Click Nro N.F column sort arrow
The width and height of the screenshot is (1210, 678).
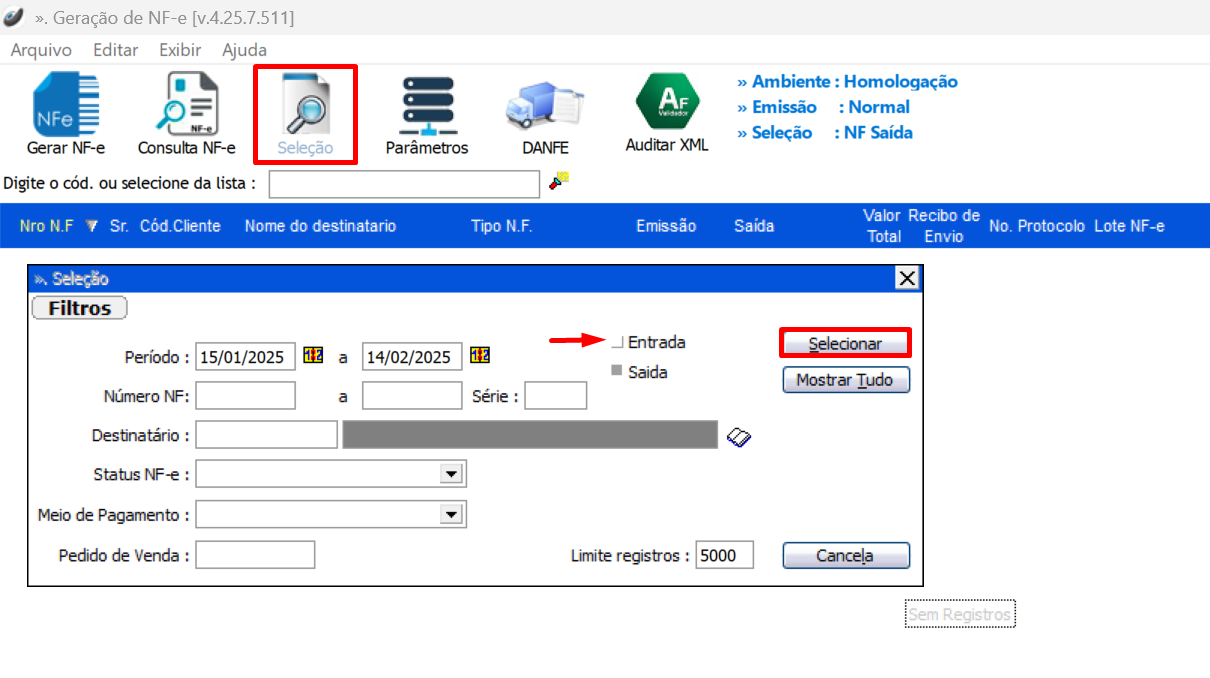click(92, 227)
